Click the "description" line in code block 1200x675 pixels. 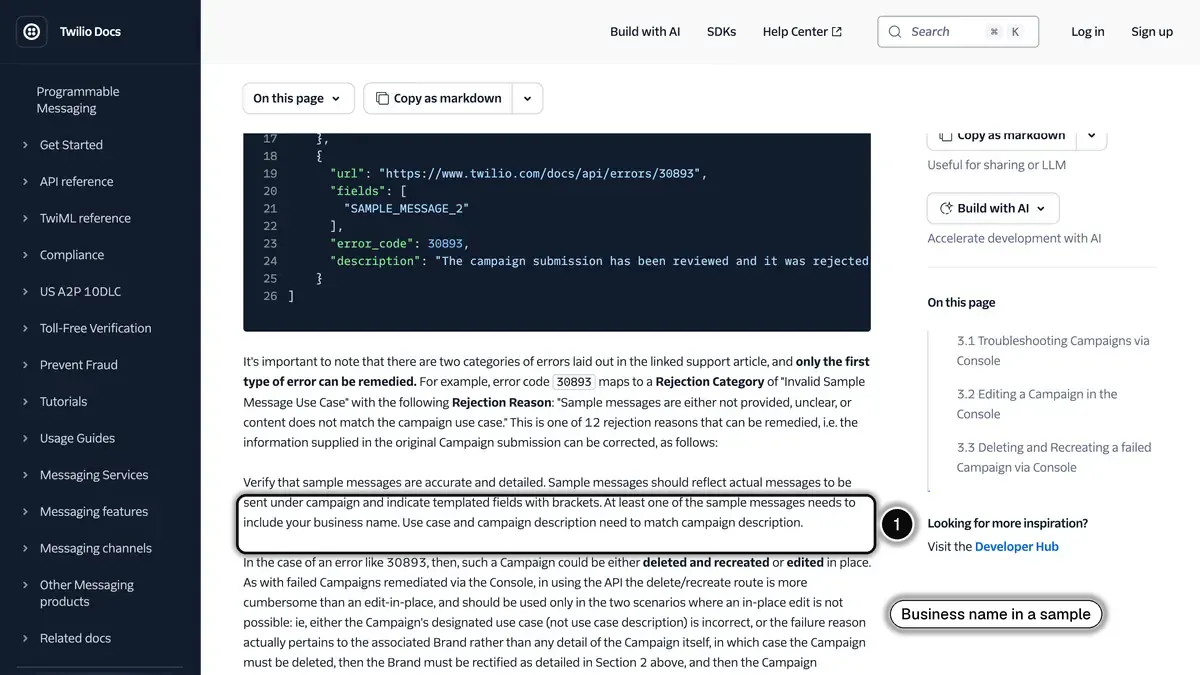tap(599, 261)
